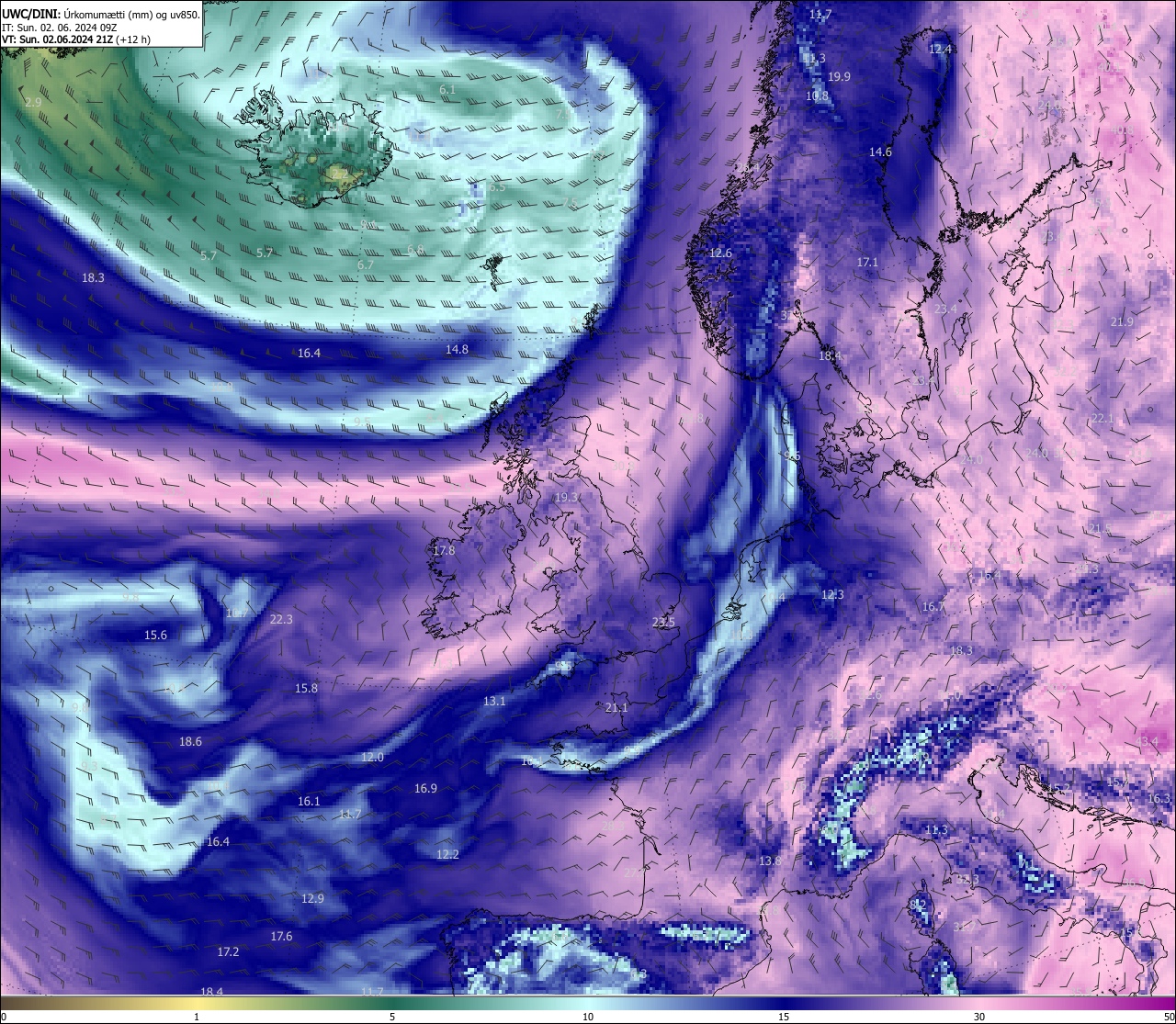This screenshot has height=1024, width=1176.
Task: Click the VT: Sun. 02.06.2024 21Z line
Action: coord(76,39)
